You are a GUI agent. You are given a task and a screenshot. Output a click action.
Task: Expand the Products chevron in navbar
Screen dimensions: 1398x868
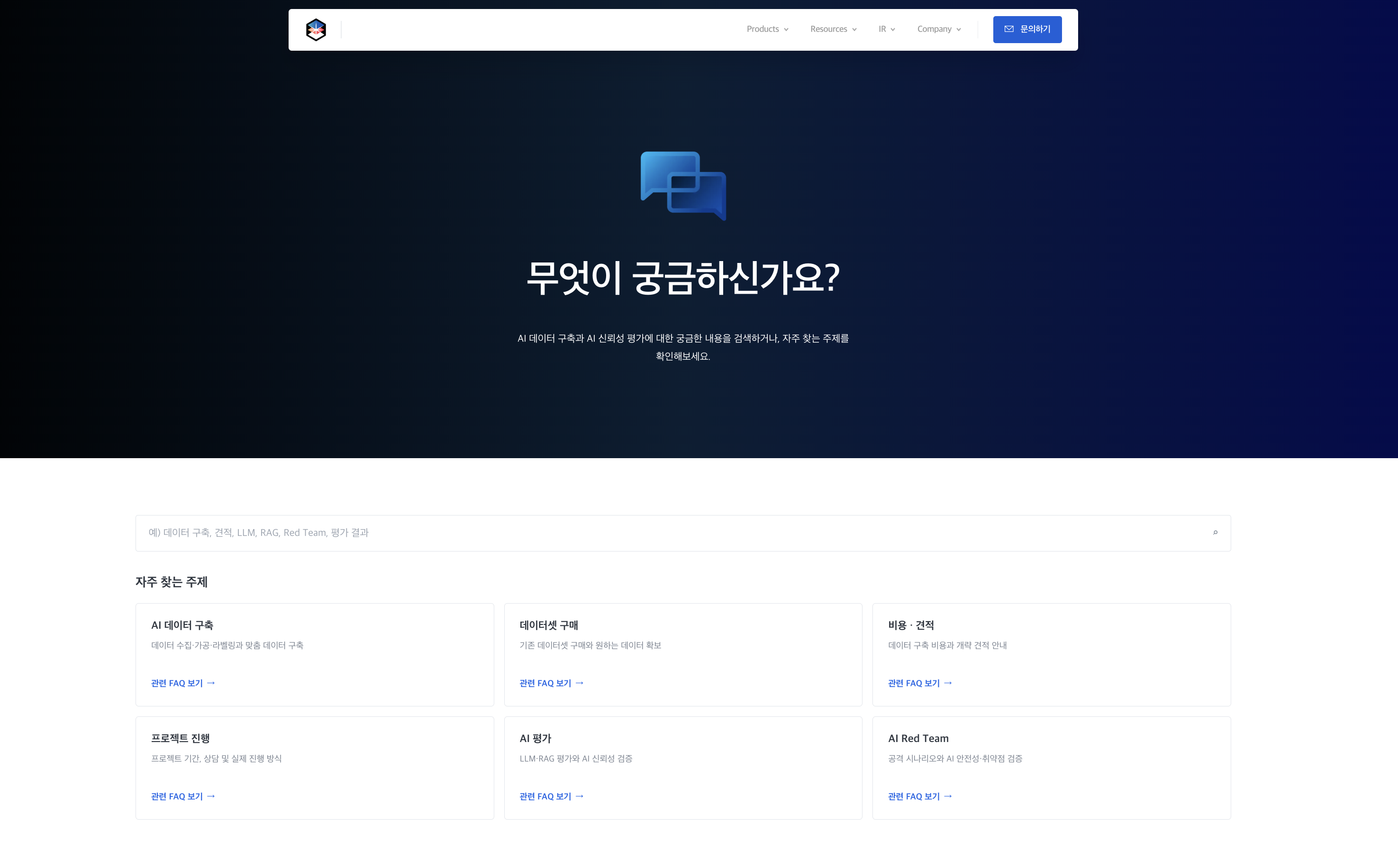click(786, 30)
